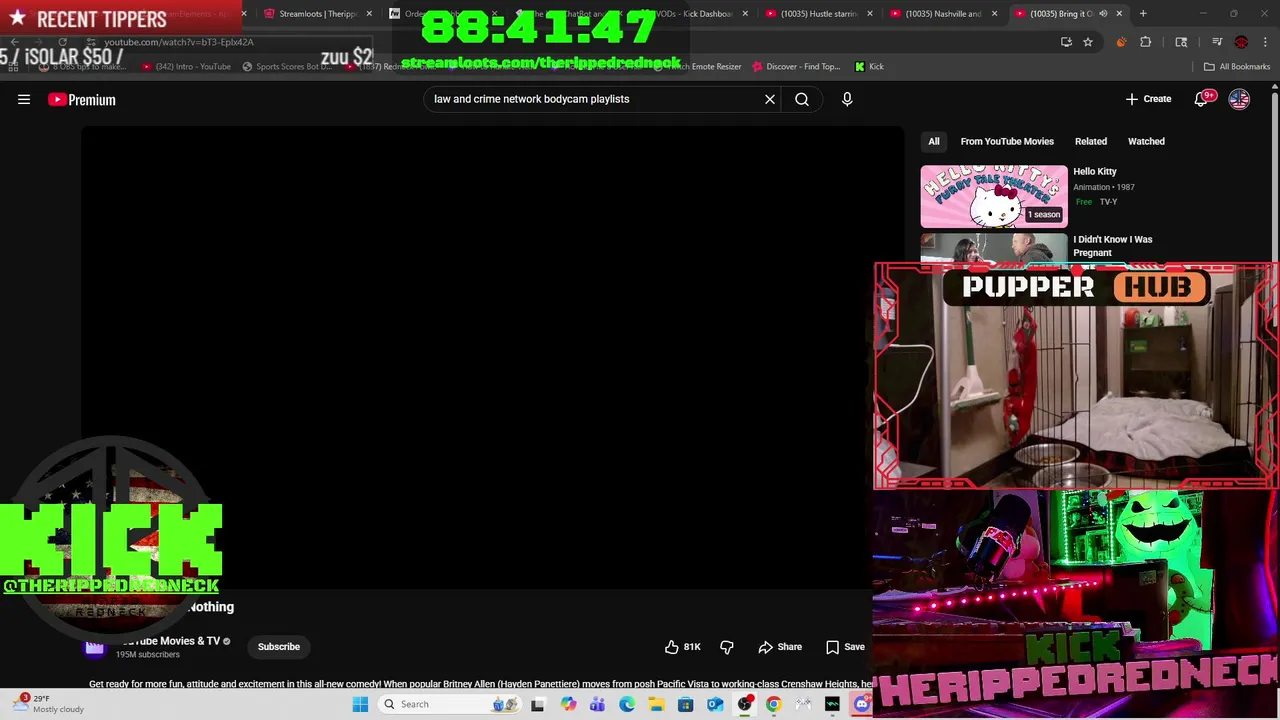
Task: Open the Create upload menu
Action: [1148, 99]
